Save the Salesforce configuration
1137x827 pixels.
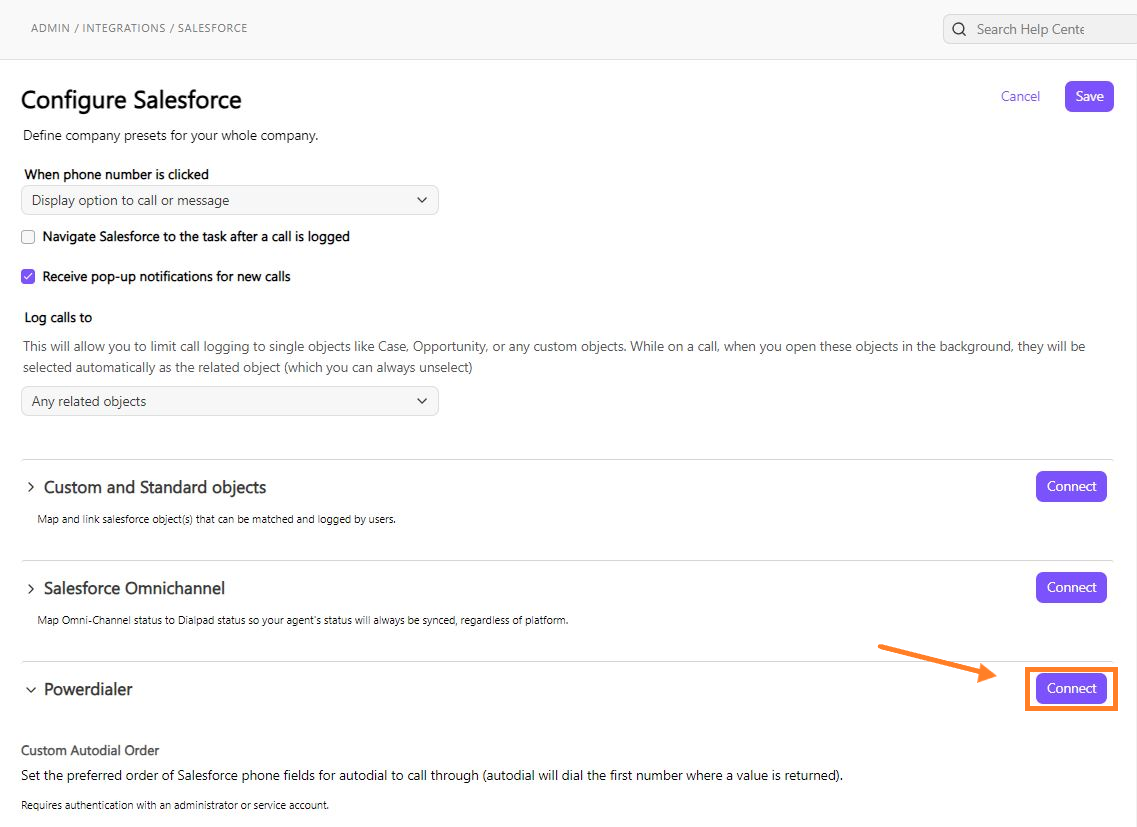coord(1089,96)
